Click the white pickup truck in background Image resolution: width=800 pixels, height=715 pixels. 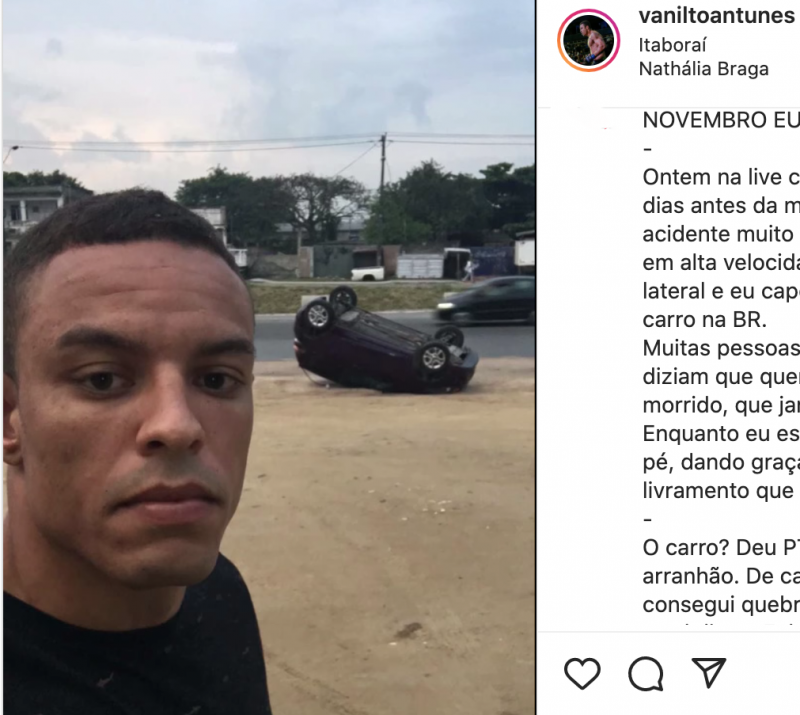point(367,274)
